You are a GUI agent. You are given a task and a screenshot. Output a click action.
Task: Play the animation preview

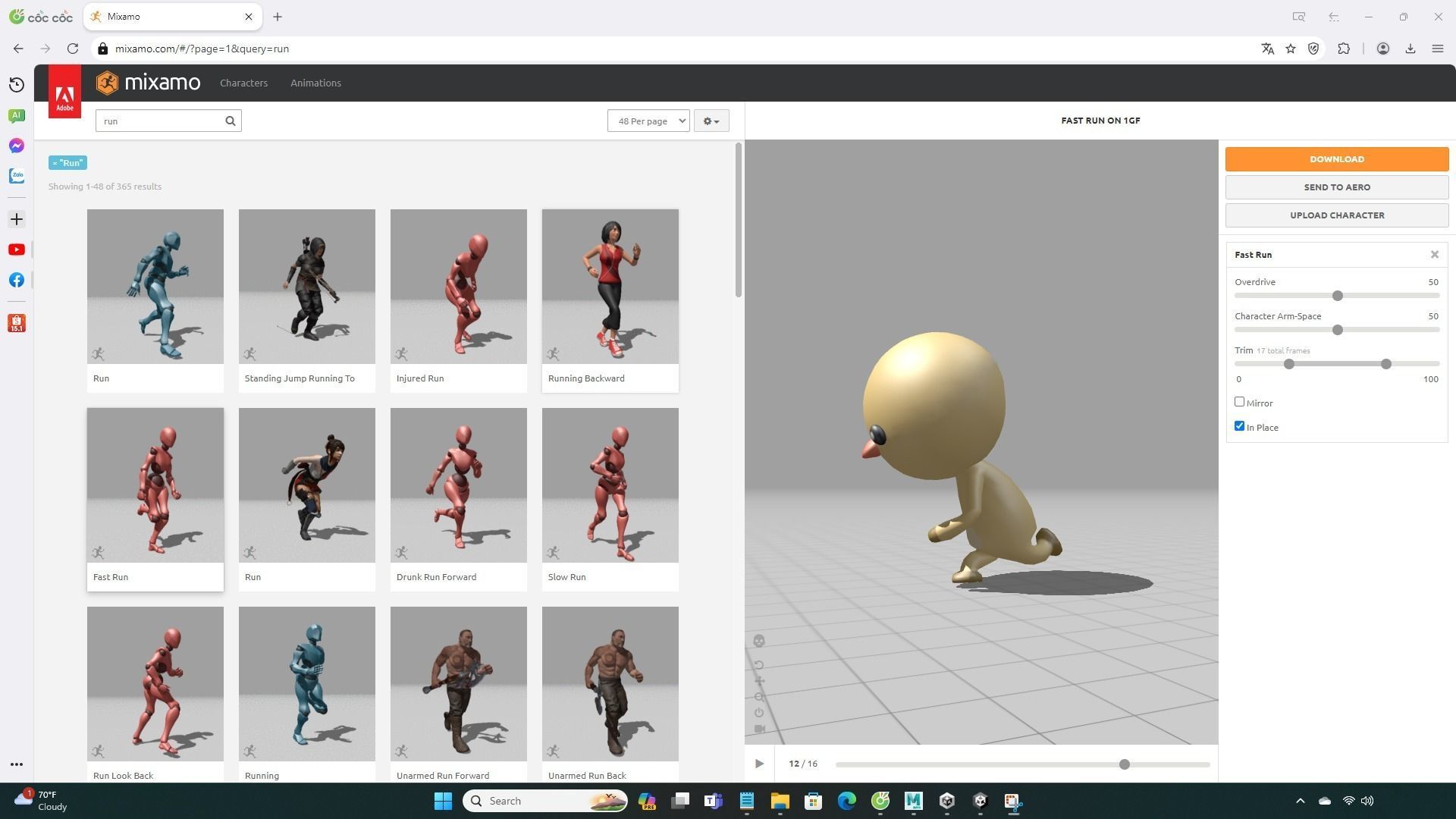[x=759, y=764]
